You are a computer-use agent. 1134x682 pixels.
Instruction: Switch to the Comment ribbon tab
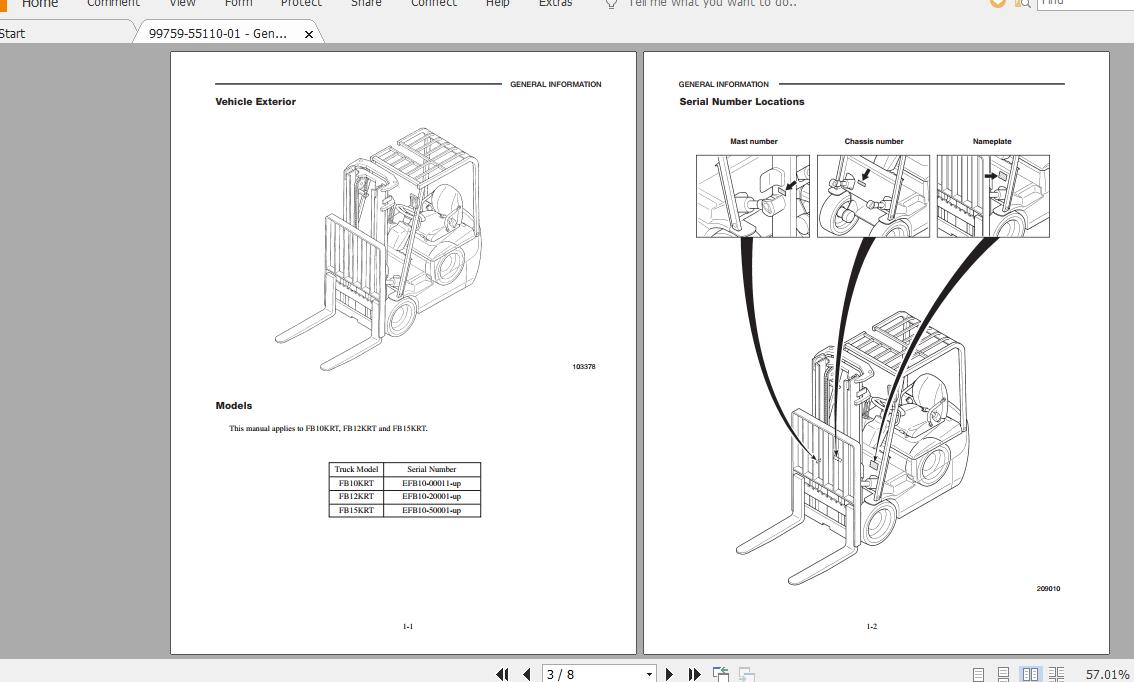coord(113,5)
